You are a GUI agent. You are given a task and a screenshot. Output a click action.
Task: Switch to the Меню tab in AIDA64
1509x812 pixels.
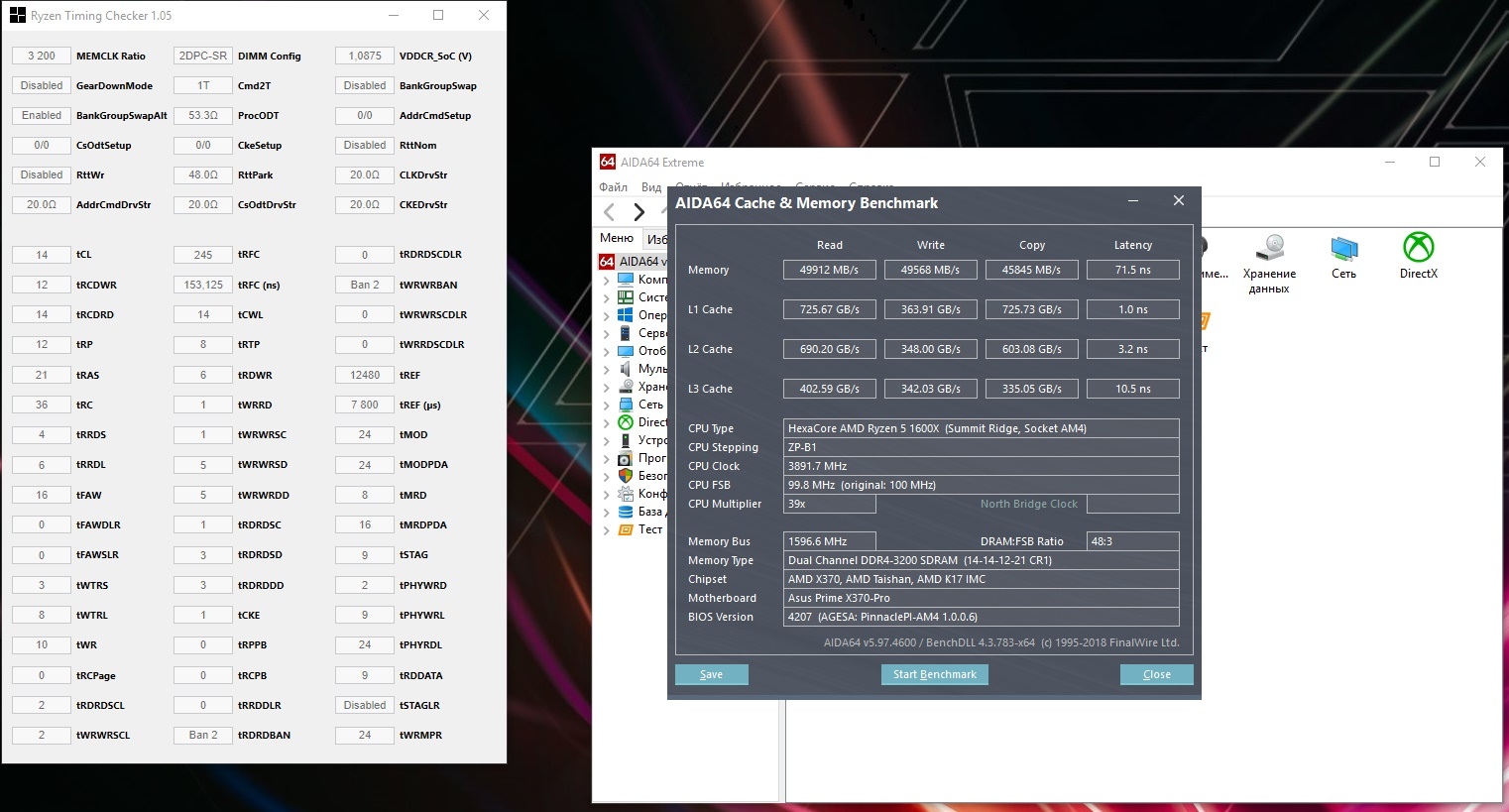(x=617, y=238)
